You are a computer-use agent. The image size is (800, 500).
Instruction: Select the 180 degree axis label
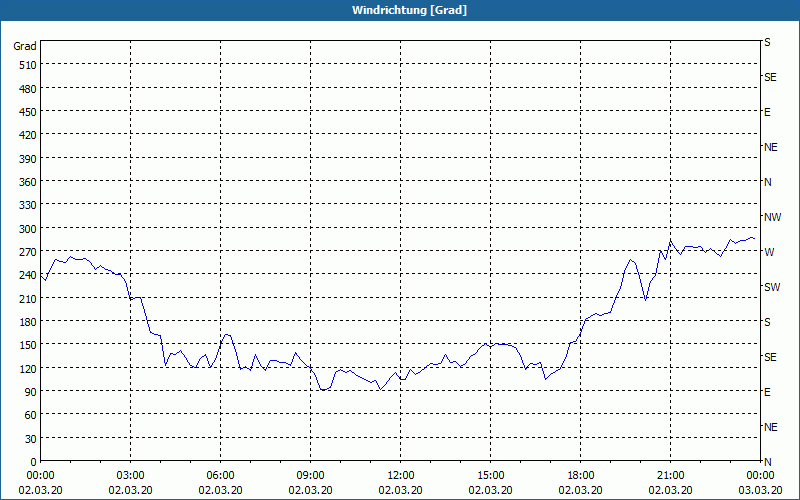(28, 322)
